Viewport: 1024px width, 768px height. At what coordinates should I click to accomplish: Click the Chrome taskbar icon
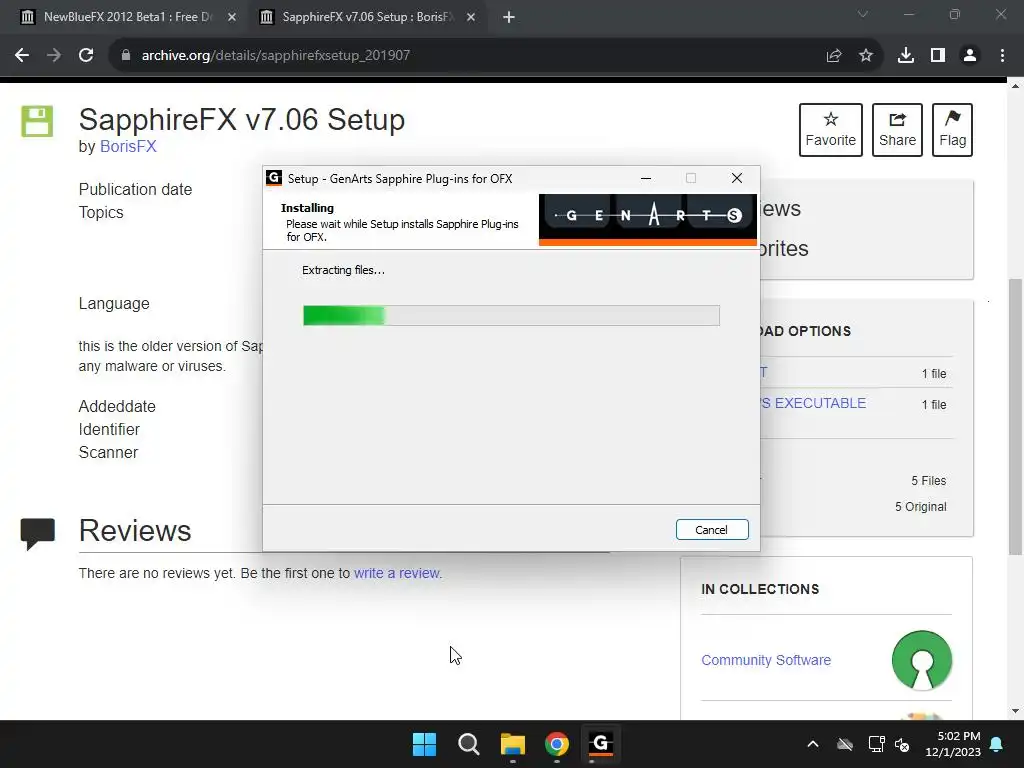click(557, 744)
